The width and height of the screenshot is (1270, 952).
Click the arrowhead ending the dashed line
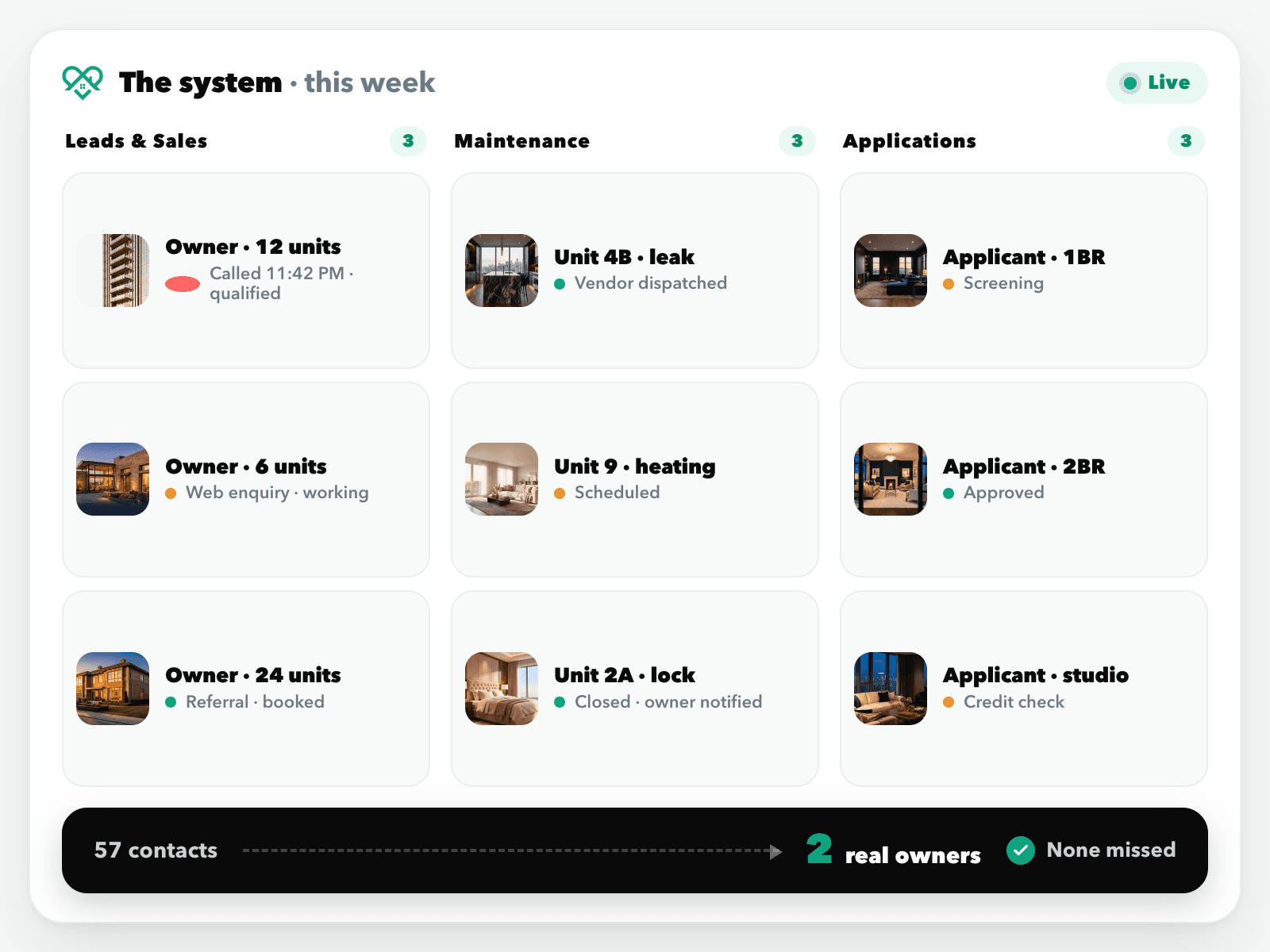point(776,851)
